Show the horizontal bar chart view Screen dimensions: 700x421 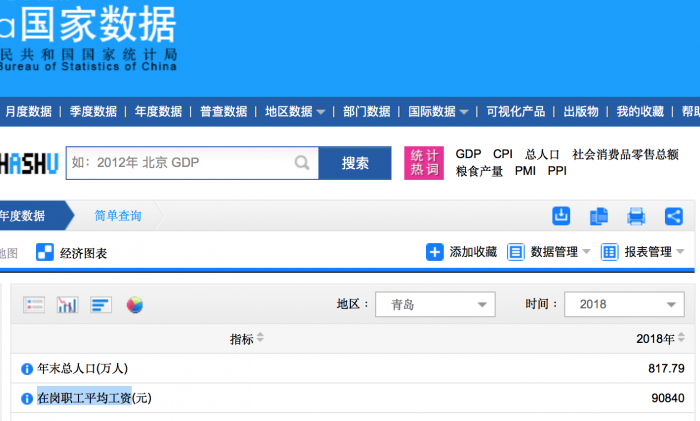tap(101, 305)
